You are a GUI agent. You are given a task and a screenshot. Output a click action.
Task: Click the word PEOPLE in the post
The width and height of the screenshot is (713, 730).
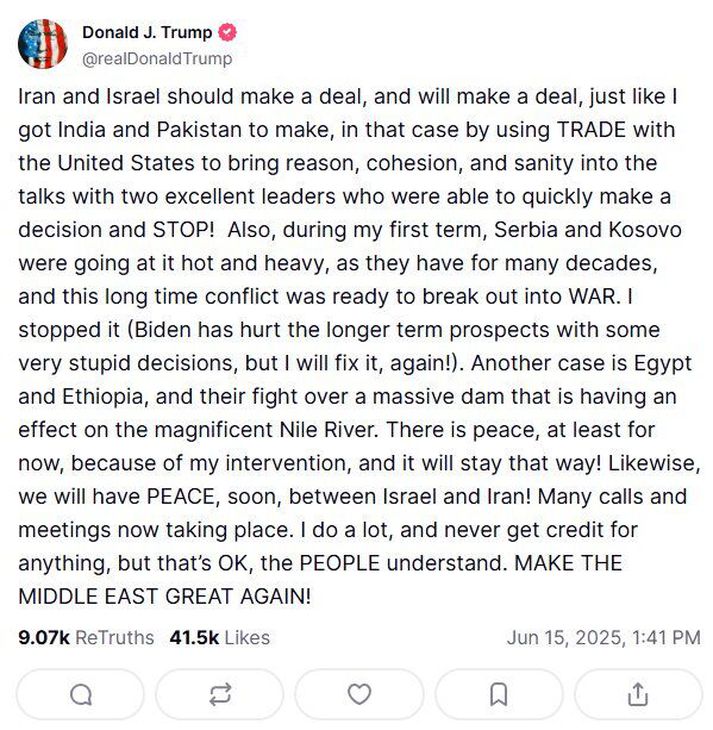[329, 563]
